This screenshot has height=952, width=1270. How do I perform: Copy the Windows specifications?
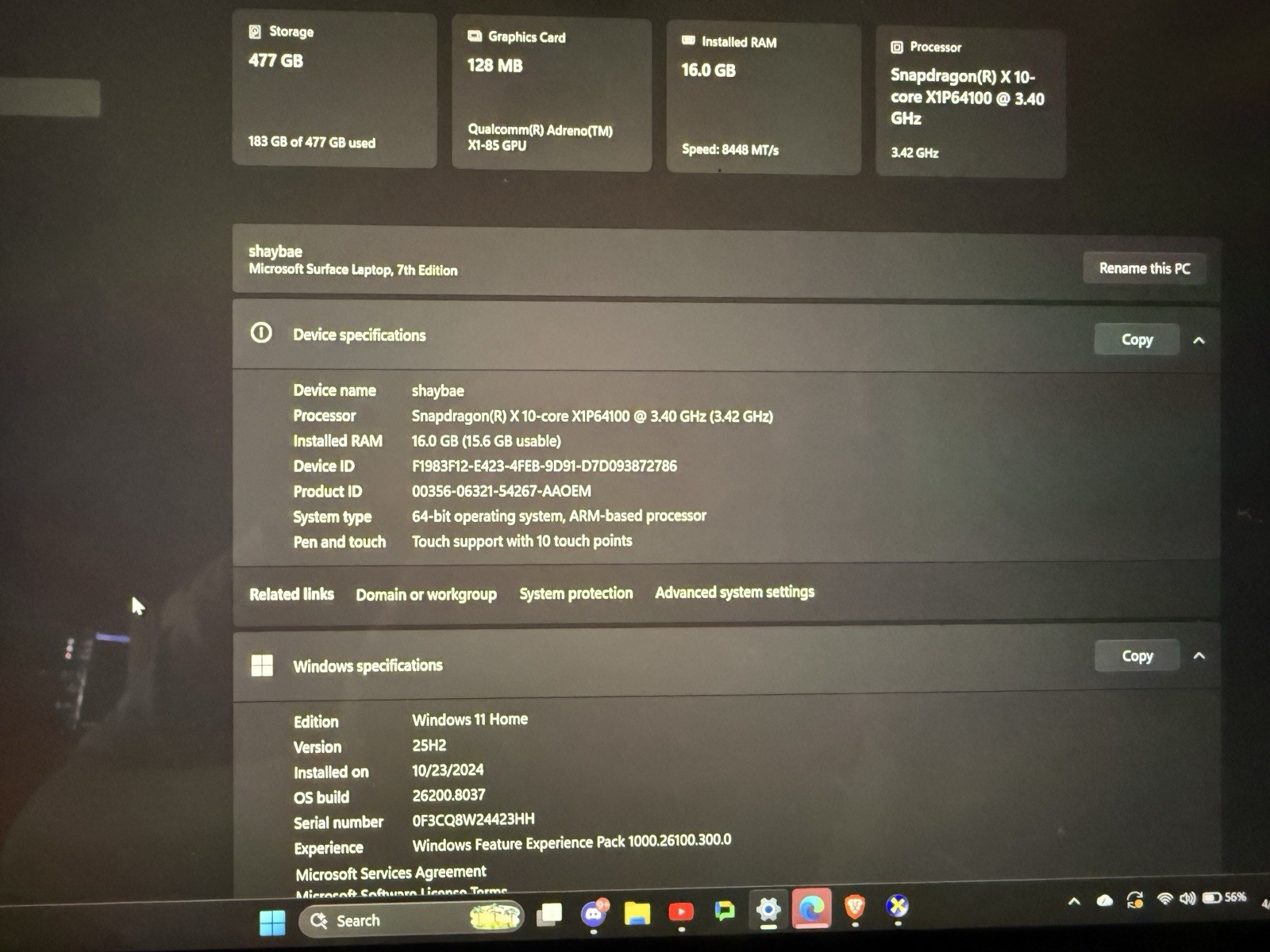pyautogui.click(x=1137, y=656)
